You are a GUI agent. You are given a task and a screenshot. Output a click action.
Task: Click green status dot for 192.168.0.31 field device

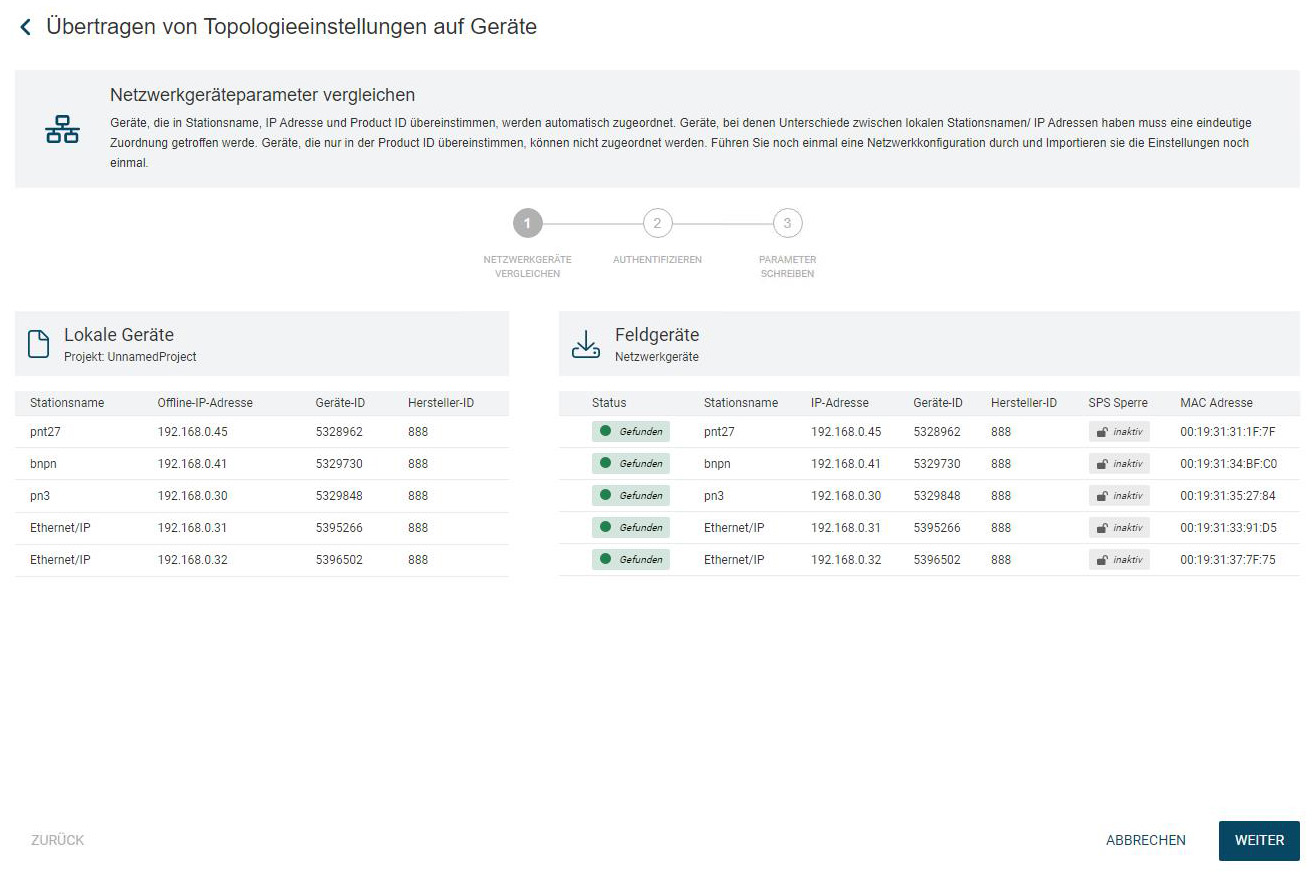tap(605, 527)
